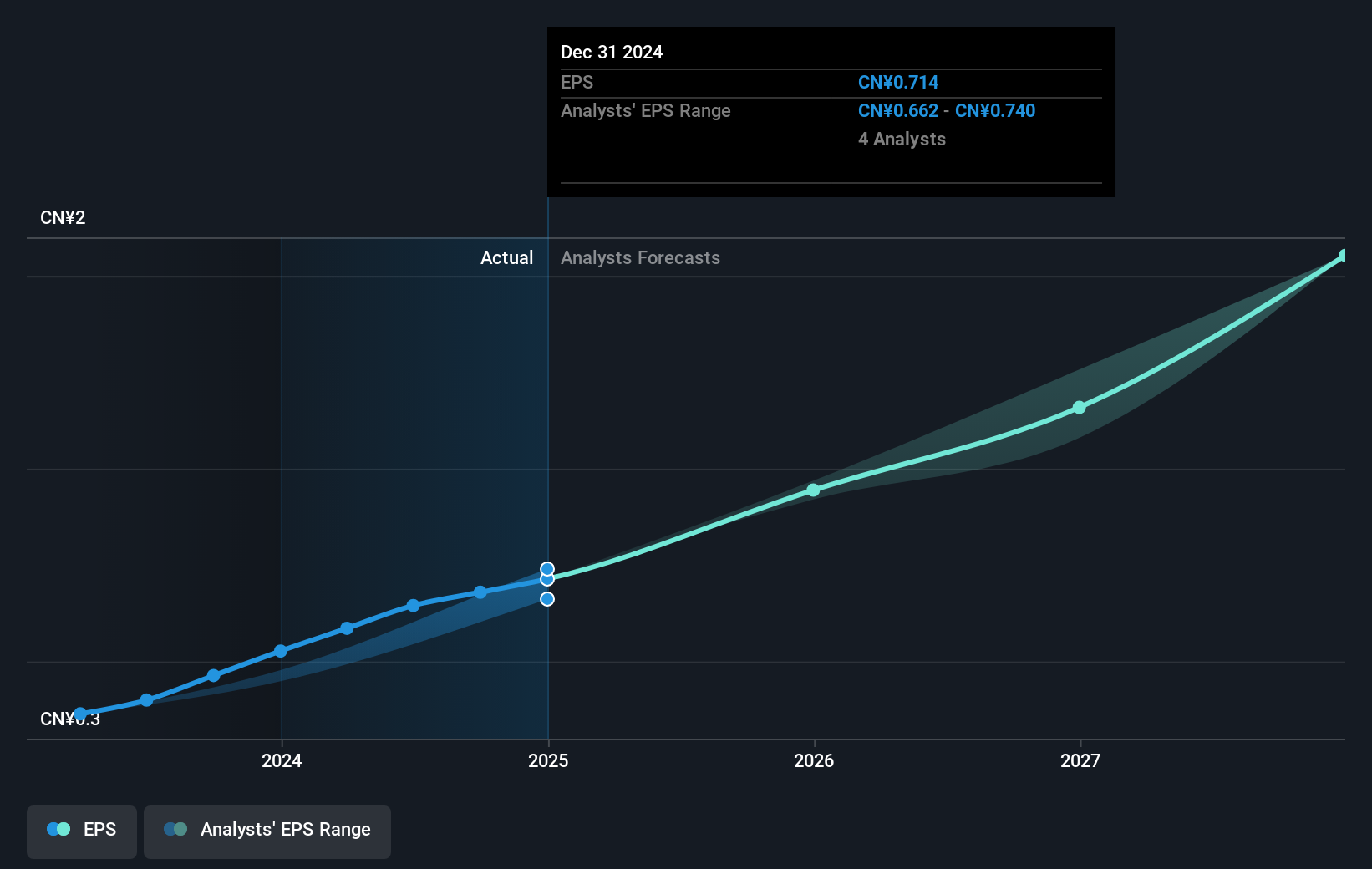
Task: Click the 2027 x-axis label
Action: tap(1080, 760)
